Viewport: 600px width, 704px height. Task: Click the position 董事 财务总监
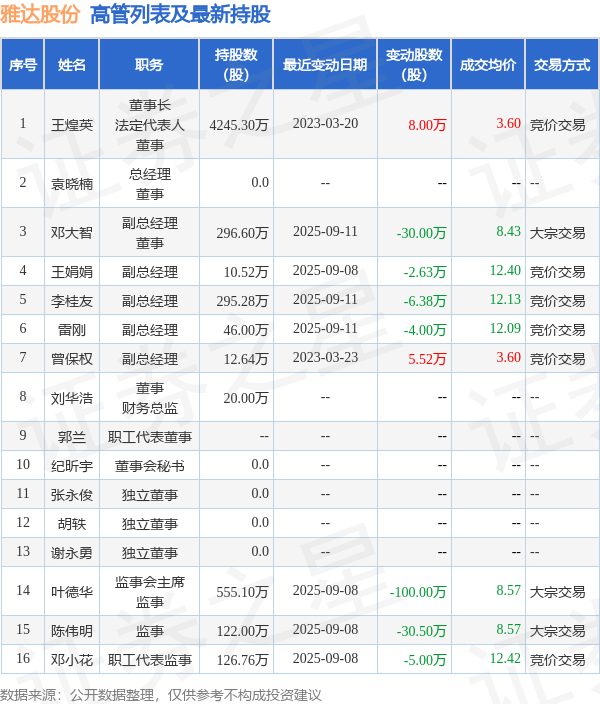coord(150,398)
